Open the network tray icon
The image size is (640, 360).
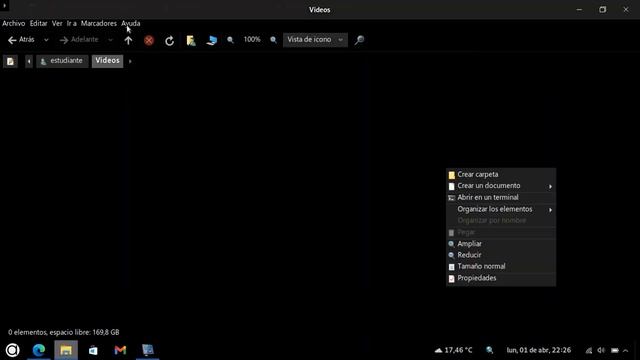[x=589, y=350]
